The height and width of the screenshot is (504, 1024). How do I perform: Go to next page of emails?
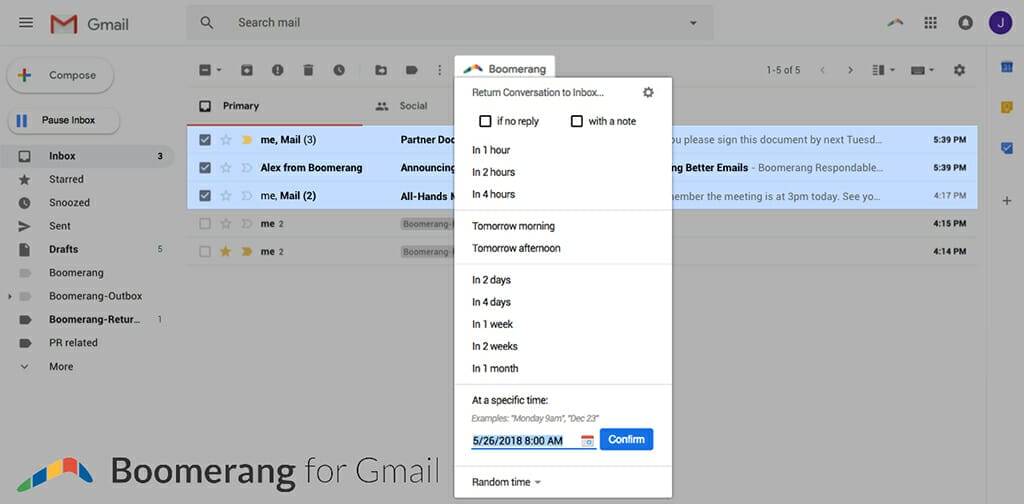850,70
